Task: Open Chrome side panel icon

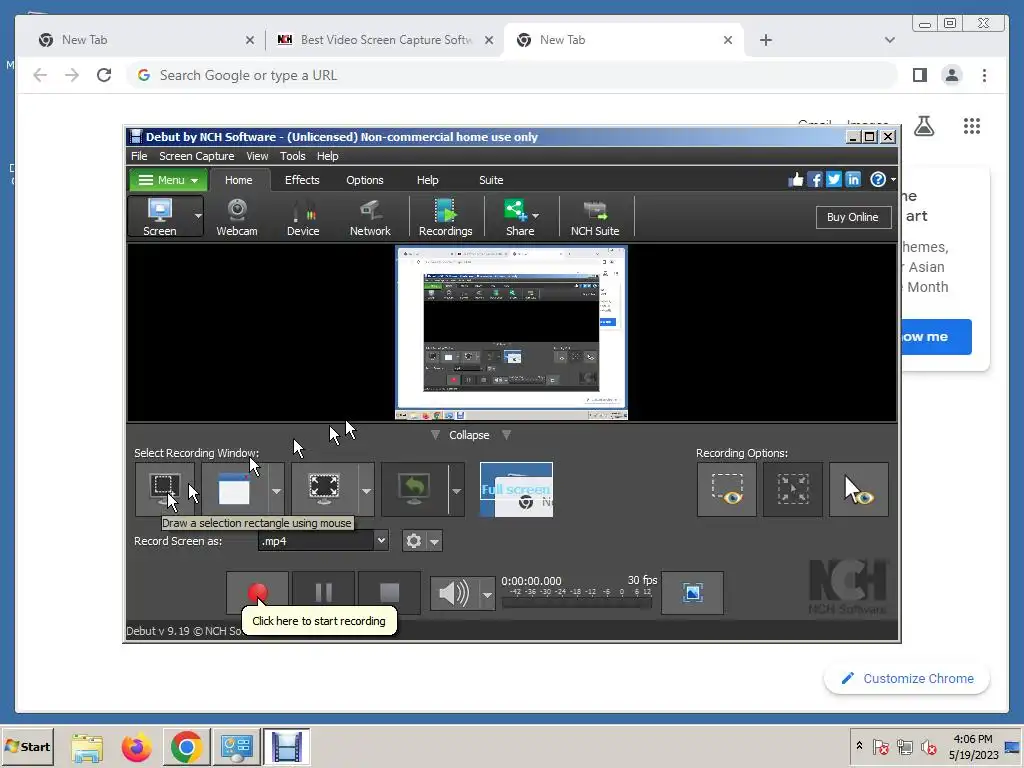Action: (x=920, y=75)
